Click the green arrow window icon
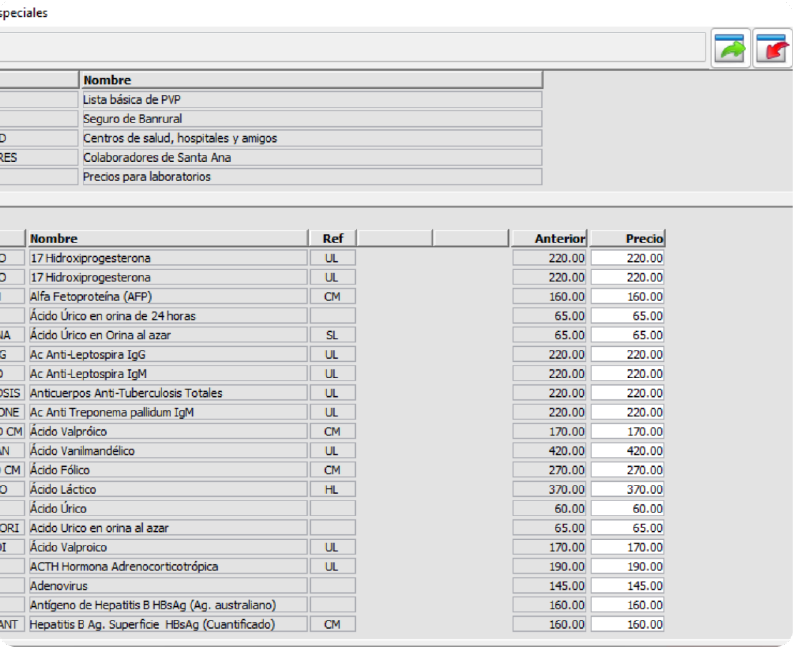The height and width of the screenshot is (648, 793). coord(731,48)
